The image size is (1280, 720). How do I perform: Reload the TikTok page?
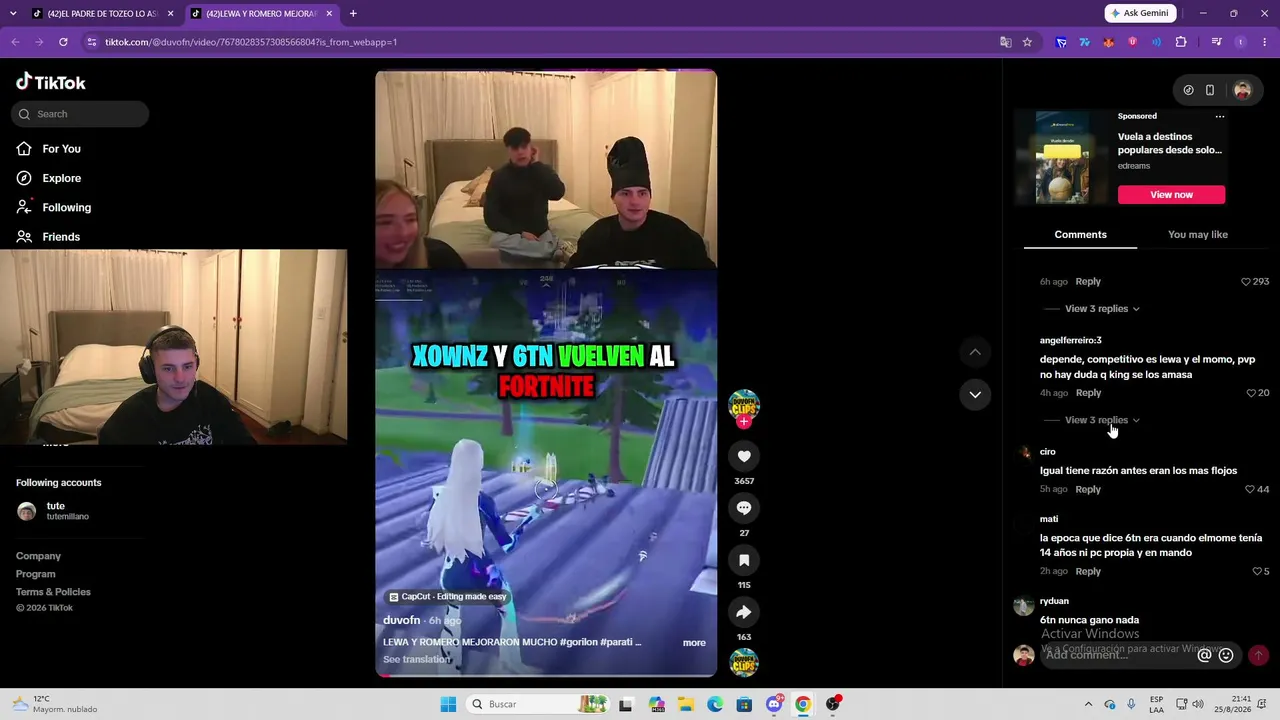pos(63,42)
